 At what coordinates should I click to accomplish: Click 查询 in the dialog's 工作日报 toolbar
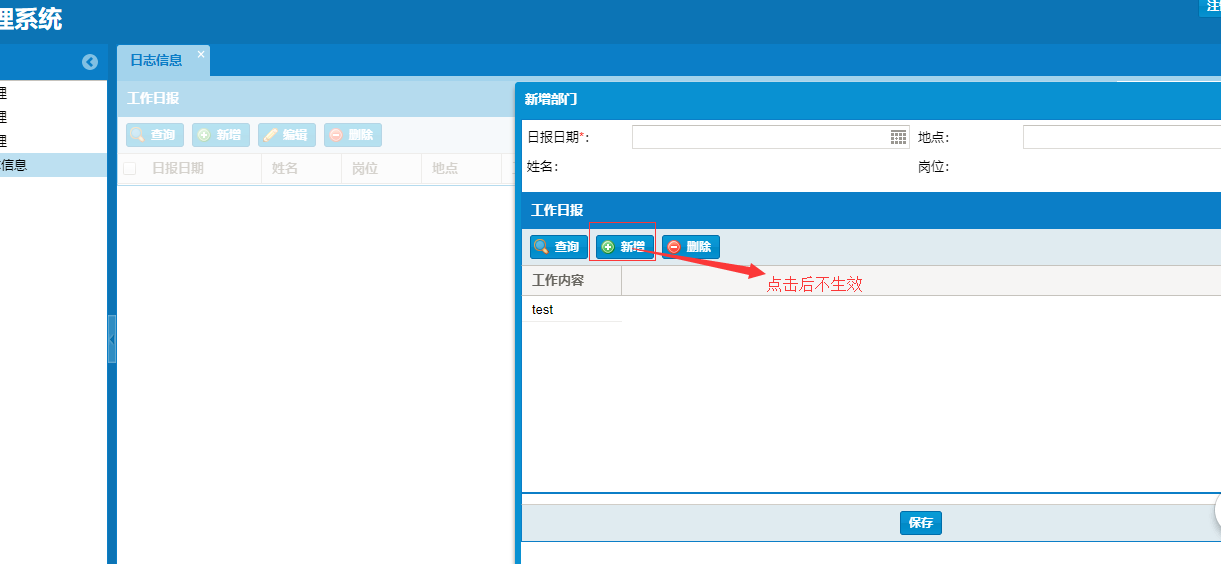558,247
